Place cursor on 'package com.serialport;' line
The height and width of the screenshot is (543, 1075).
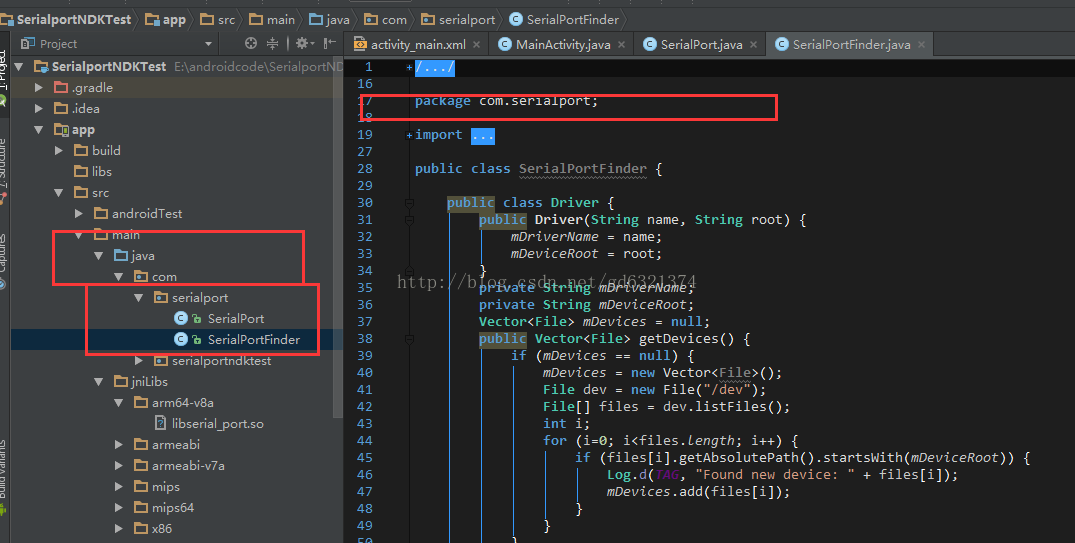click(x=507, y=101)
